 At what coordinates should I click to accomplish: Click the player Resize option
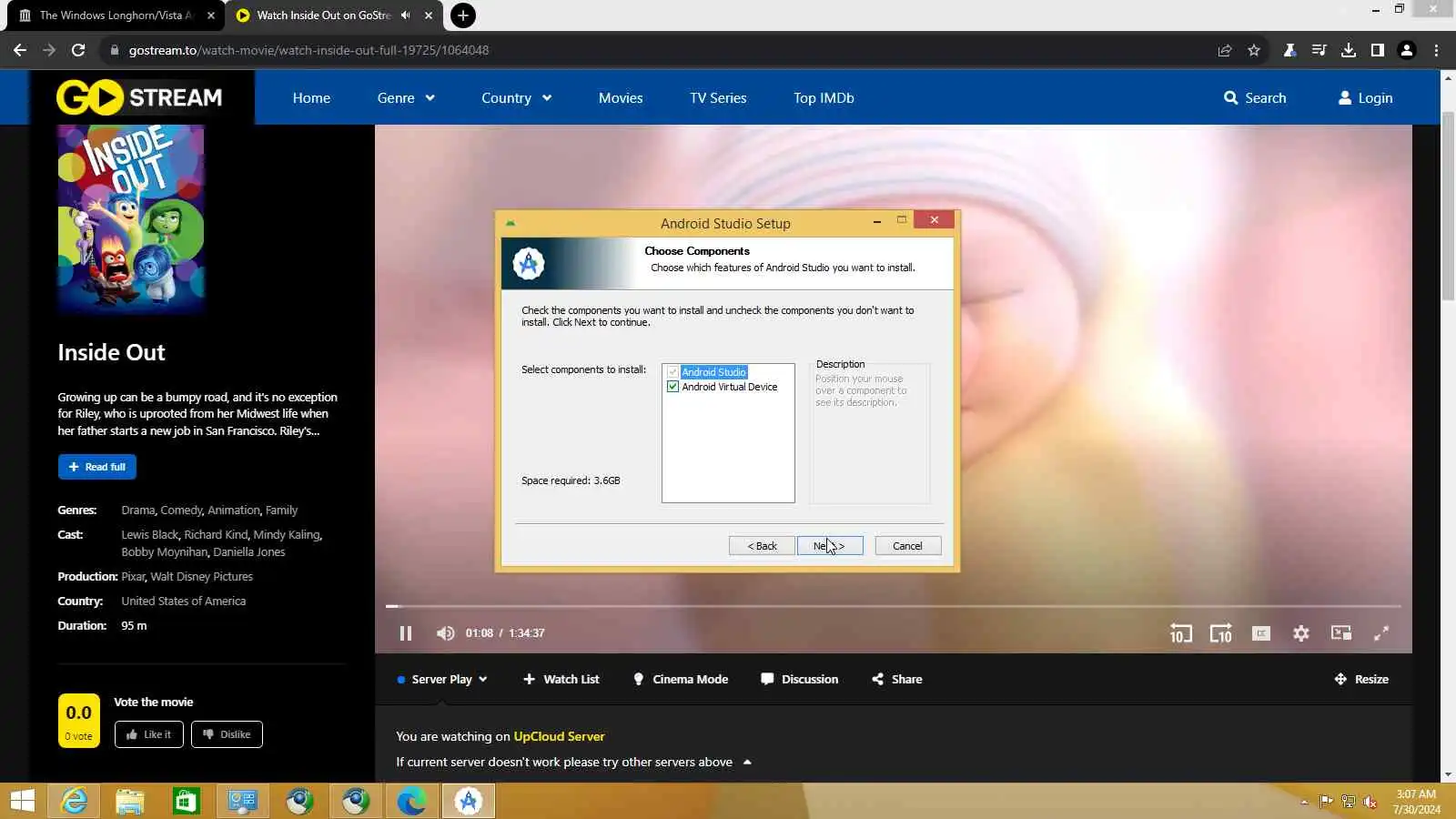pos(1361,680)
